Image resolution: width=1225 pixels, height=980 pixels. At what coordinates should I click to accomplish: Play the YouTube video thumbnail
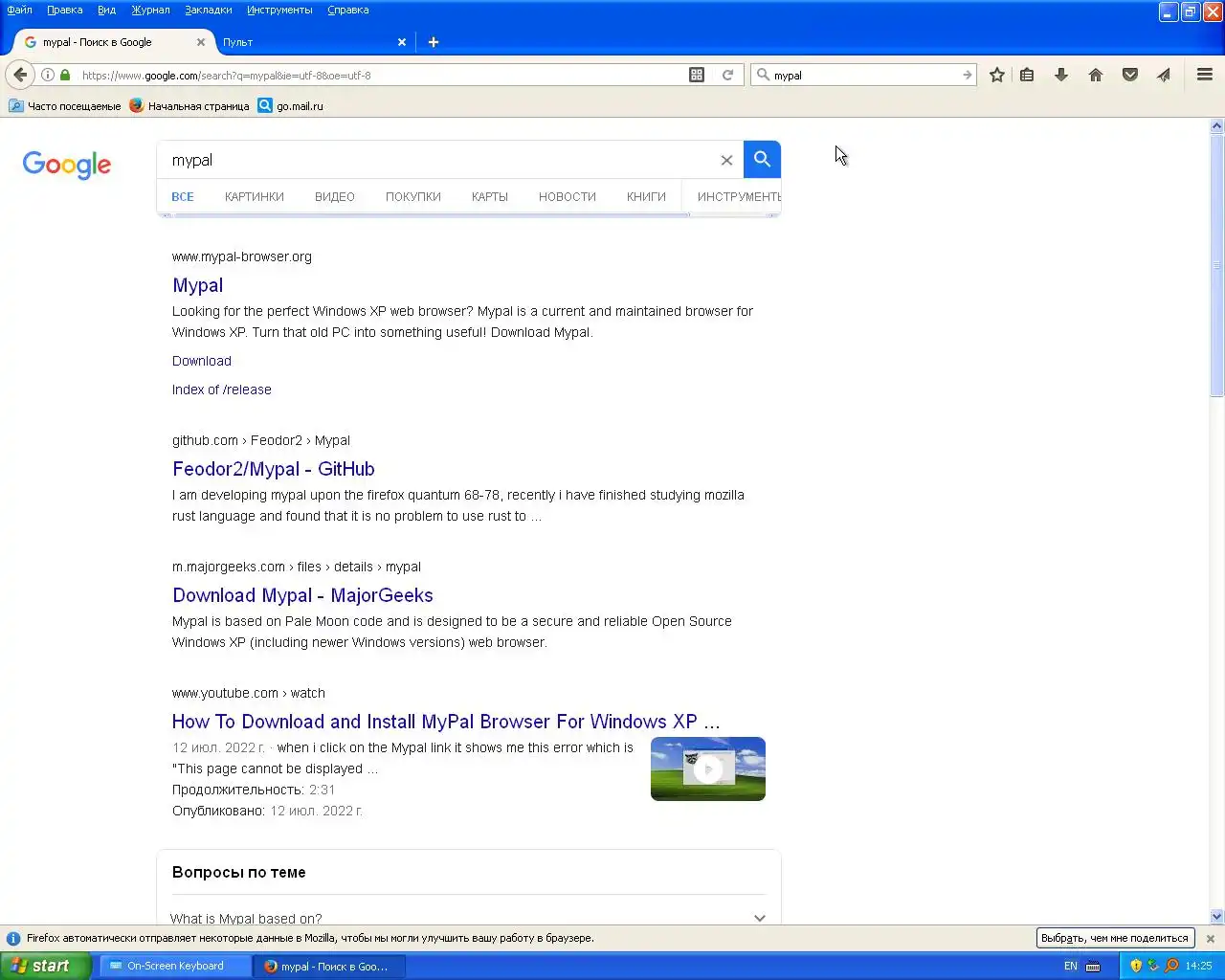[708, 768]
